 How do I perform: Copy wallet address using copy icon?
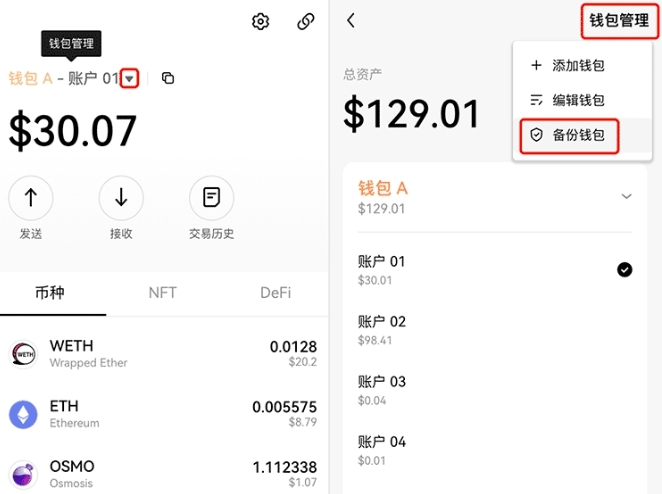(x=168, y=78)
